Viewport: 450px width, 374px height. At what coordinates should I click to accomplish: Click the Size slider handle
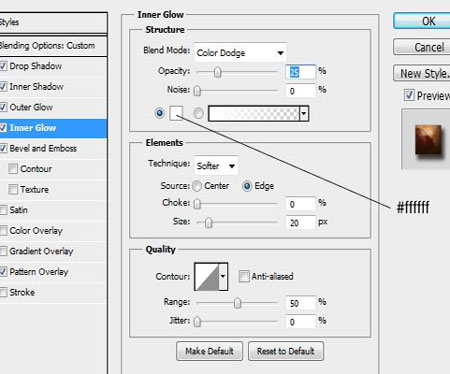pyautogui.click(x=209, y=222)
